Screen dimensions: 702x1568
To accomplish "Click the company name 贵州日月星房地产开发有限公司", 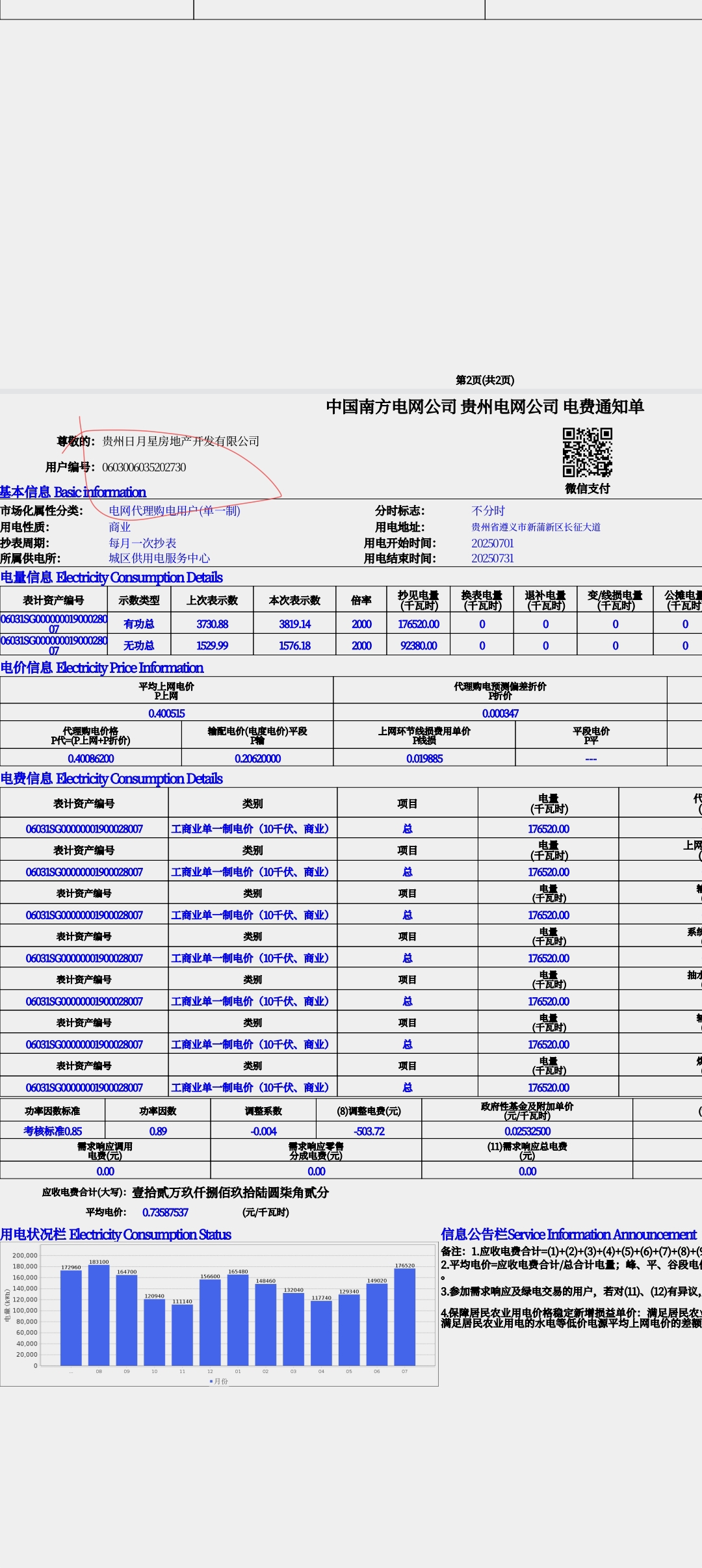I will [x=181, y=441].
